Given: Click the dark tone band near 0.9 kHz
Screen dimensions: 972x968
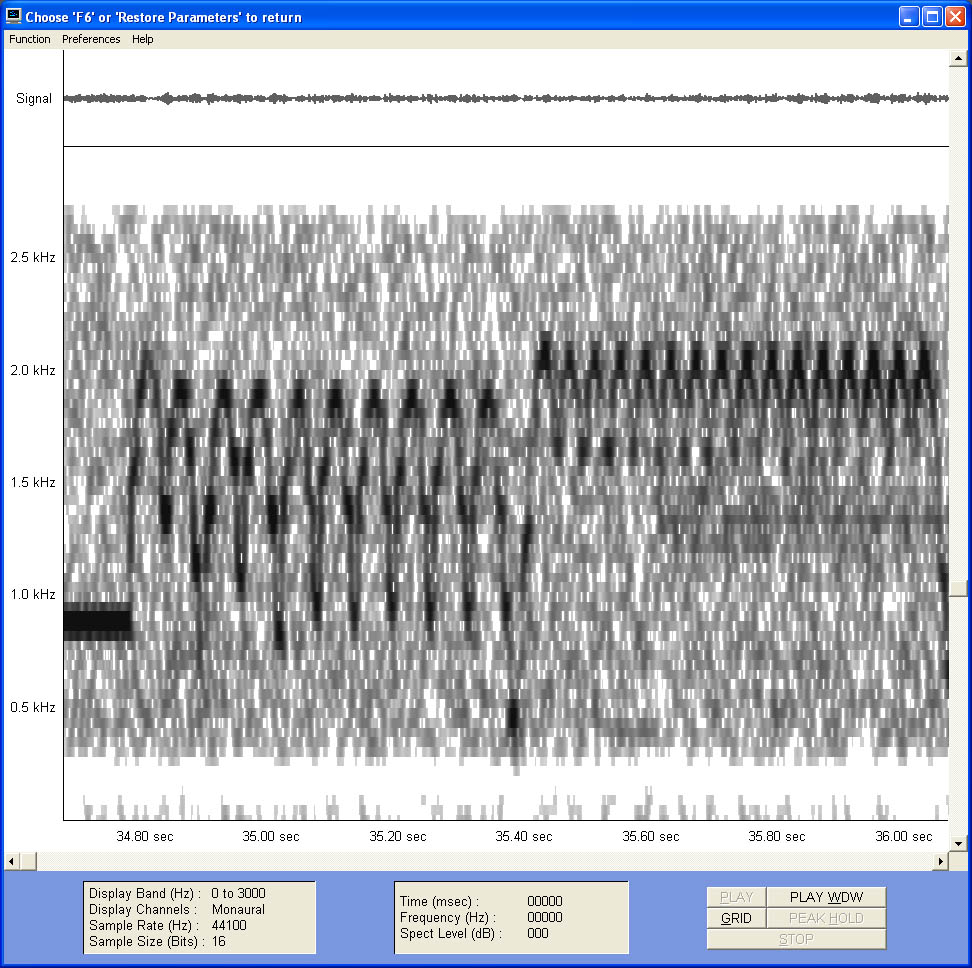Looking at the screenshot, I should pos(97,621).
